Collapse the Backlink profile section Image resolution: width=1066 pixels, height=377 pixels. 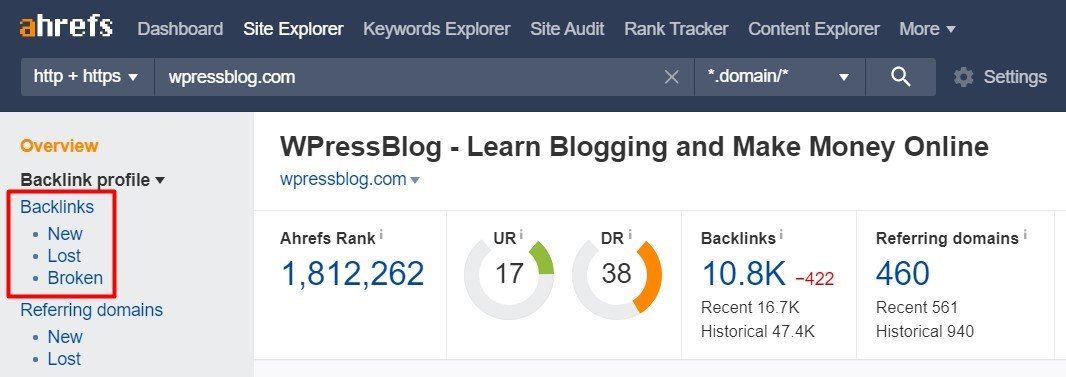92,180
